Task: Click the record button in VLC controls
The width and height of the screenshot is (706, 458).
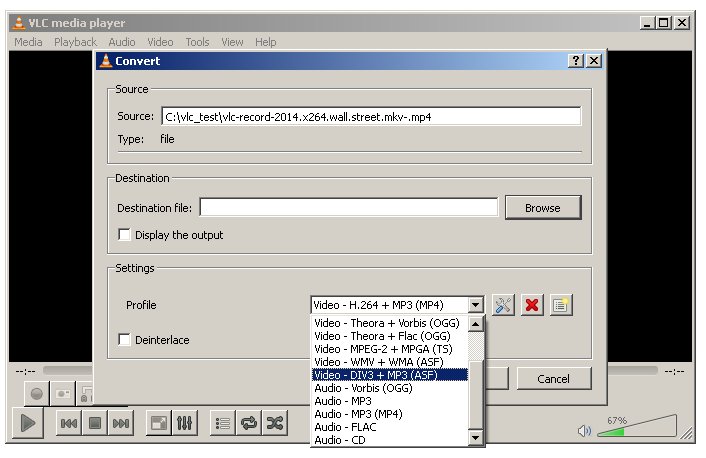Action: [x=36, y=394]
